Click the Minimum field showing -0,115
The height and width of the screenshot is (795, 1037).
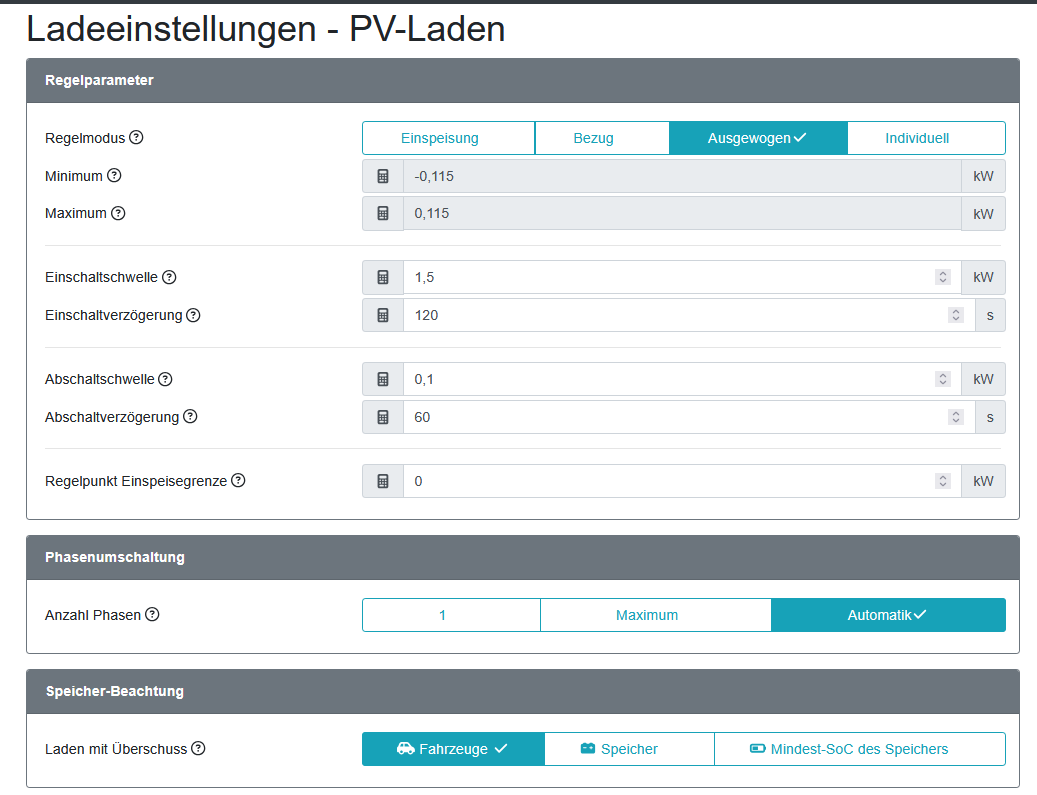point(682,176)
